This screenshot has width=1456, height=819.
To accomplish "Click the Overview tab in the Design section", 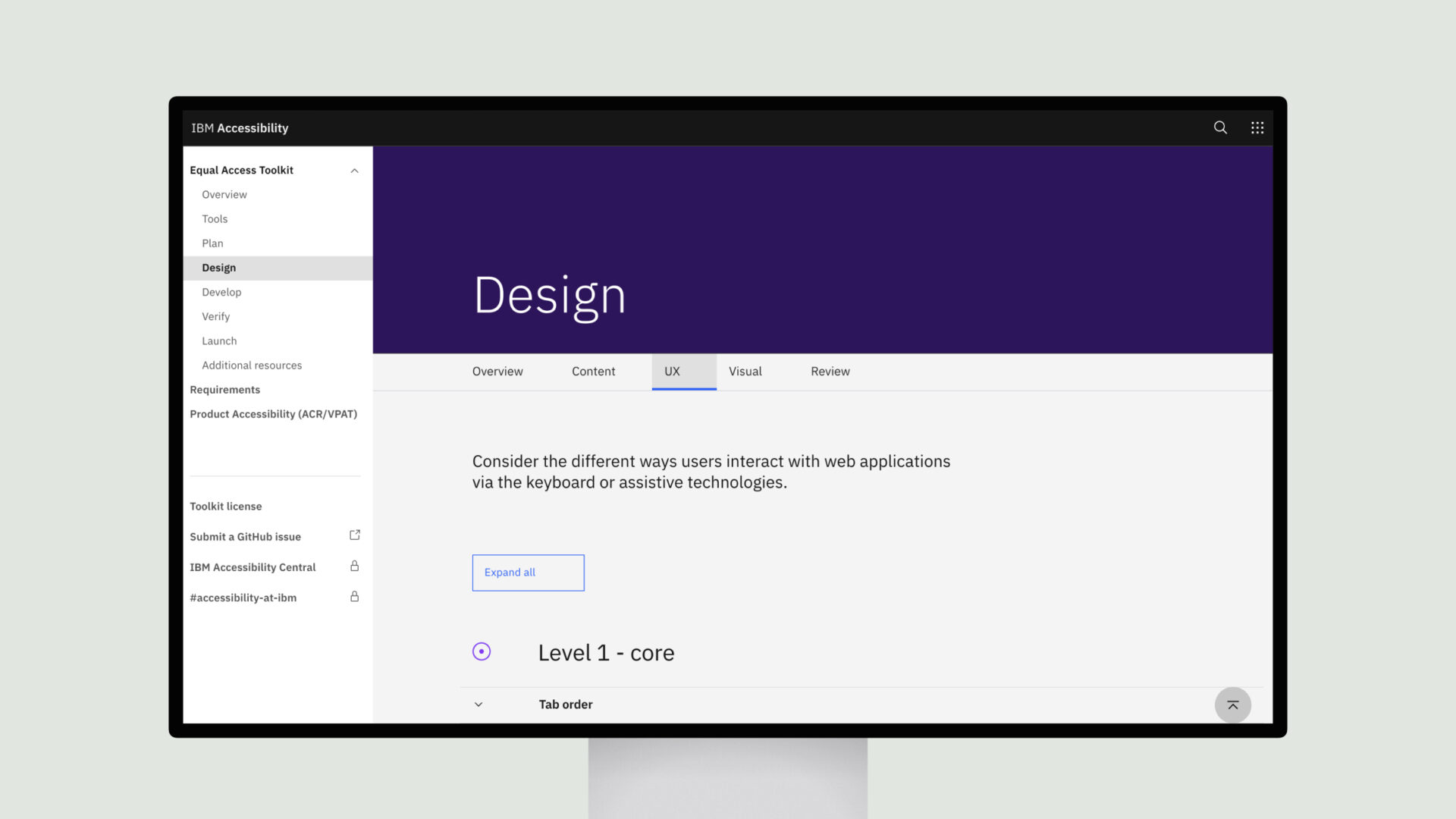I will [x=497, y=371].
